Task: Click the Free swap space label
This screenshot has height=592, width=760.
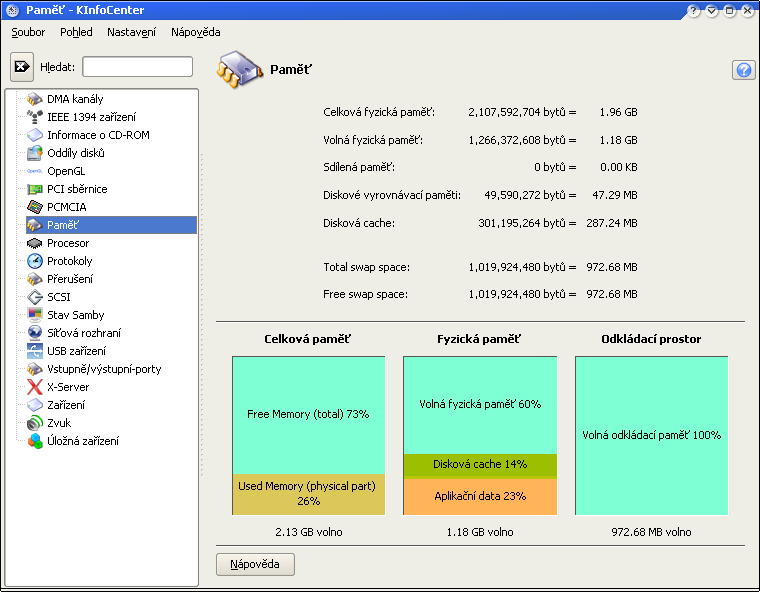Action: point(365,294)
